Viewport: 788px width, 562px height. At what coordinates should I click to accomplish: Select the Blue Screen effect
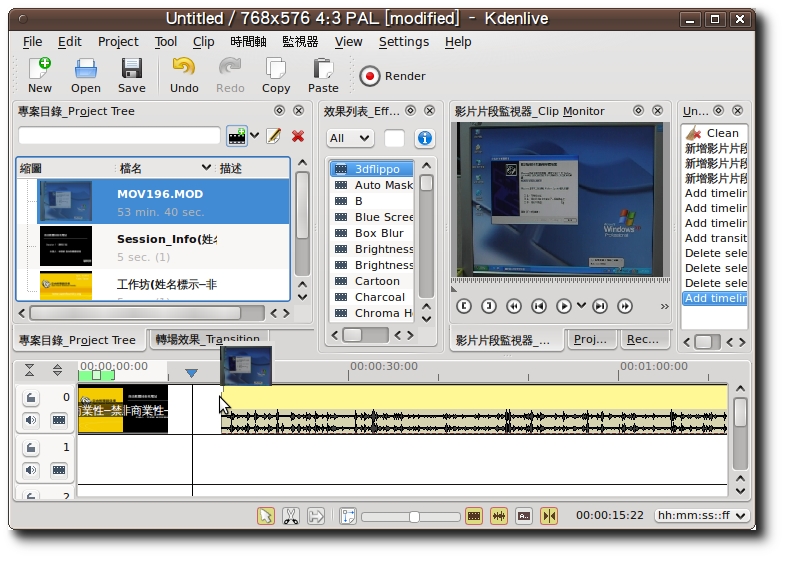point(372,217)
